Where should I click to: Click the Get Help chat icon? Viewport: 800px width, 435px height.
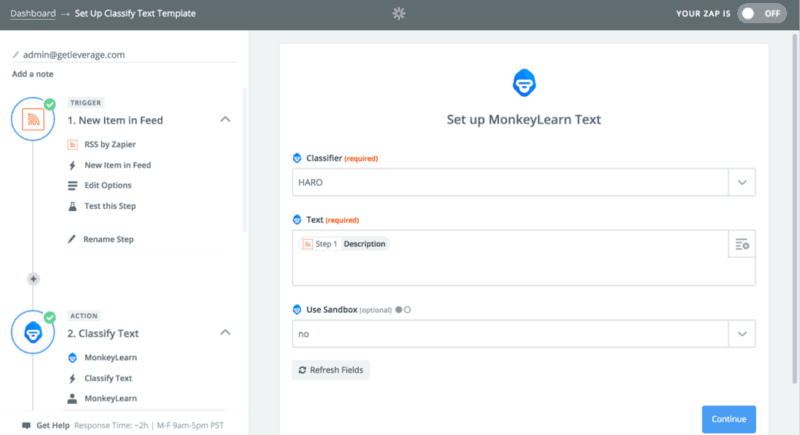click(26, 425)
